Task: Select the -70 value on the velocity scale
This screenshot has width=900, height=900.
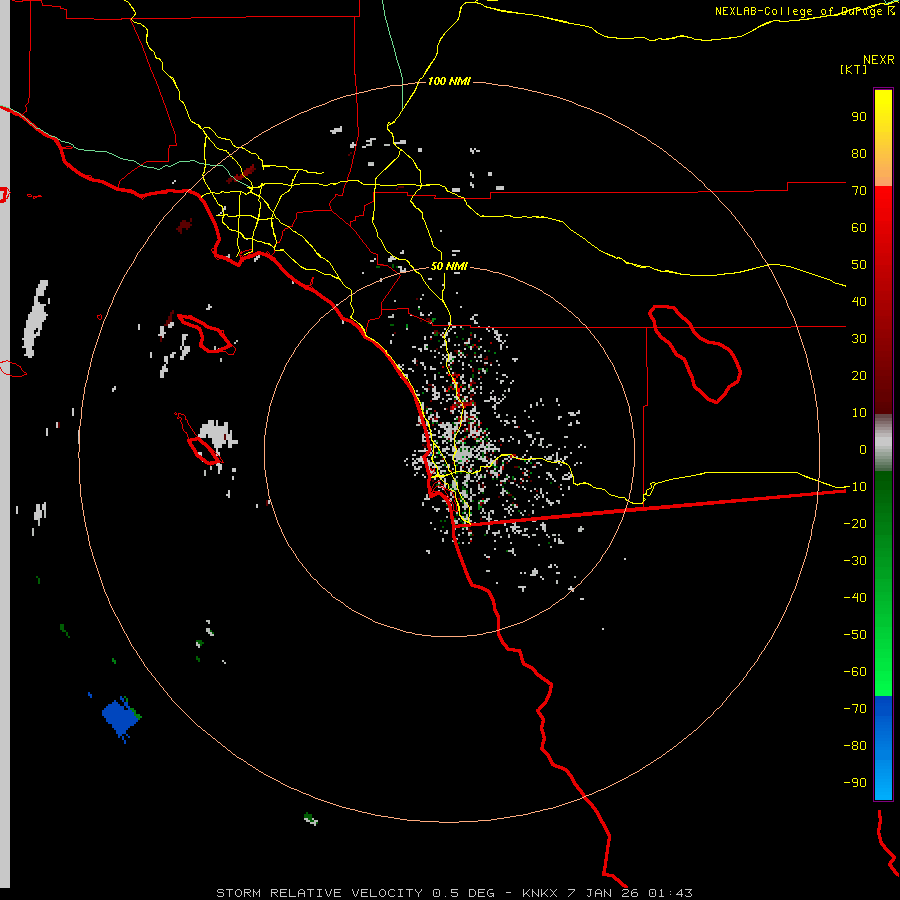Action: [855, 709]
